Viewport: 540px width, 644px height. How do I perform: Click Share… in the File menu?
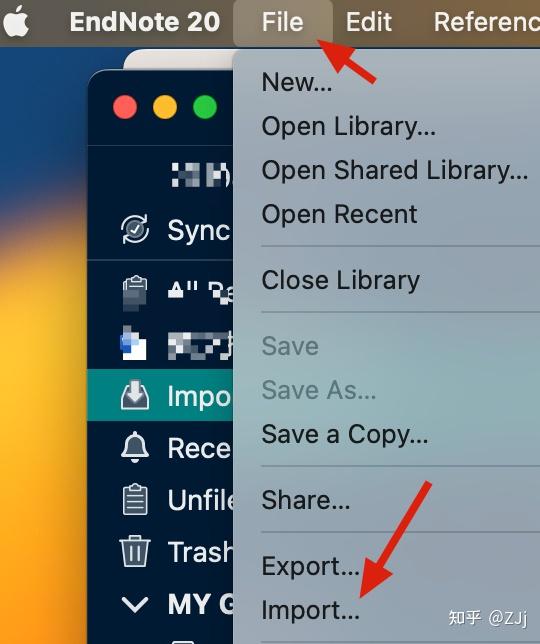coord(306,500)
